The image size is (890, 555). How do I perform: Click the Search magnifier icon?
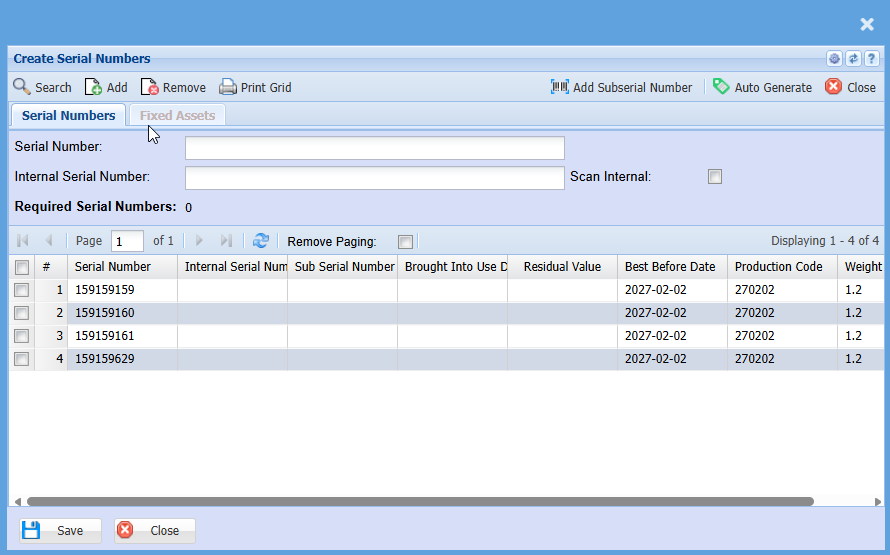21,87
